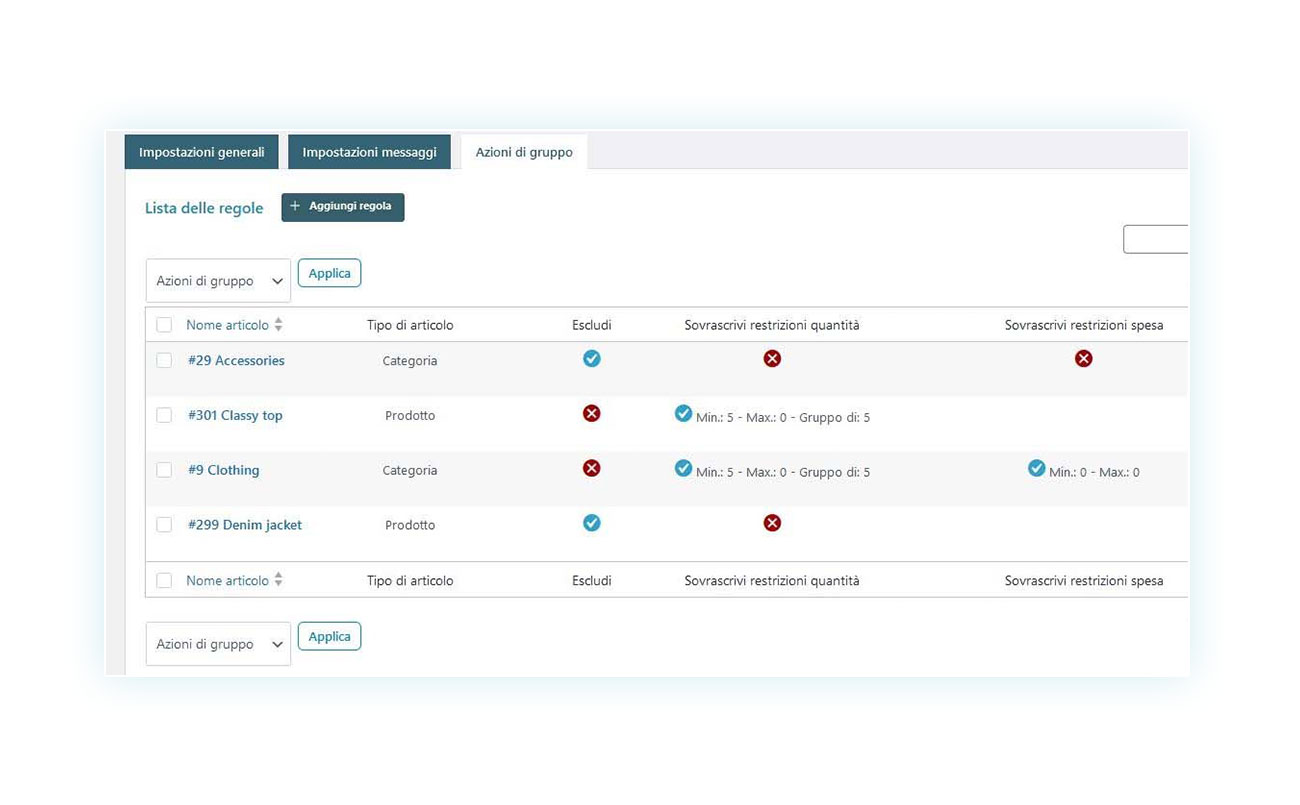
Task: Open the #29 Accessories rule link
Action: (236, 361)
